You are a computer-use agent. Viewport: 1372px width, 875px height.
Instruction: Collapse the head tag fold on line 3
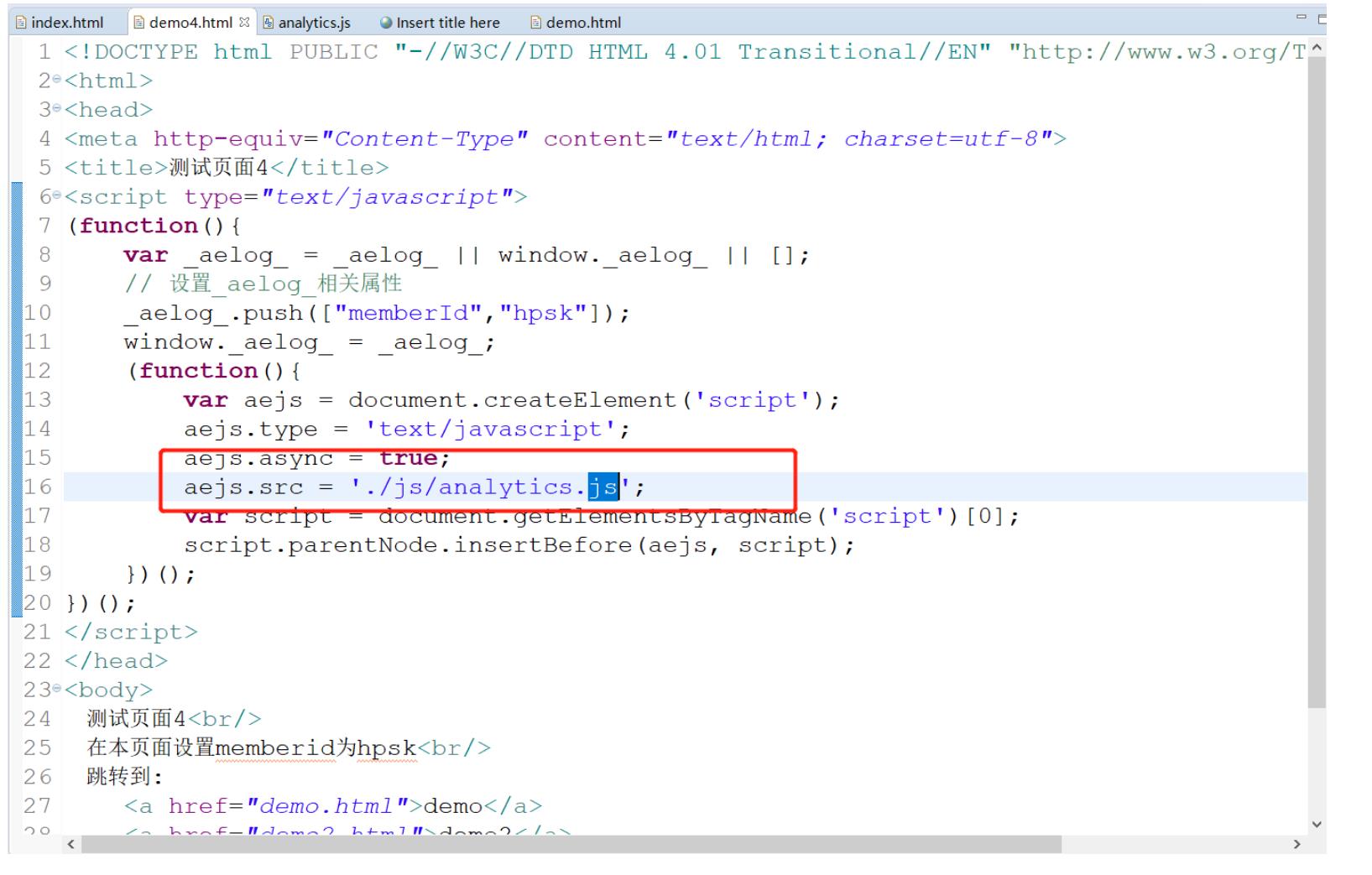57,109
